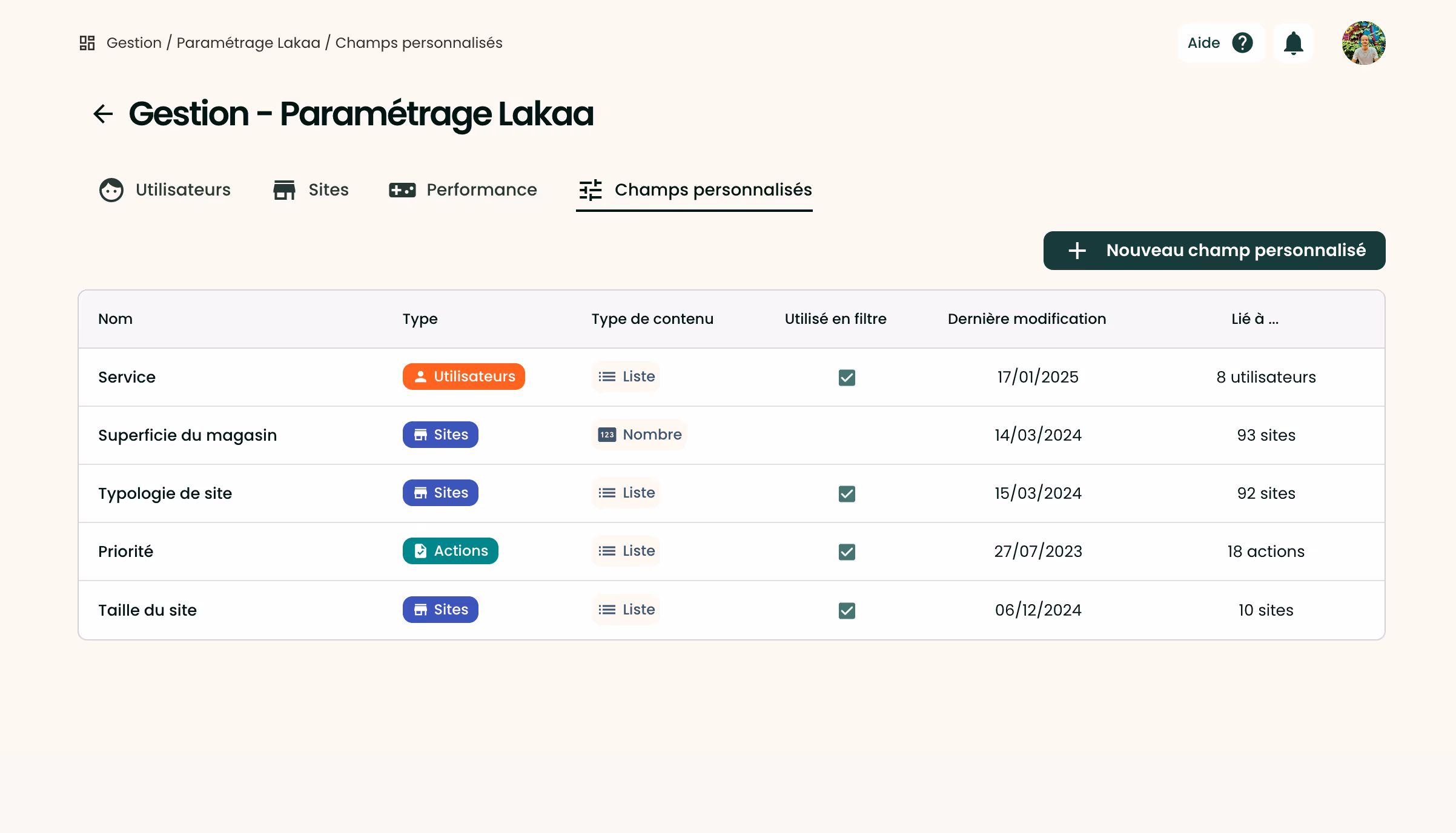Click the Liste badge in the Typologie de site row
The height and width of the screenshot is (833, 1456).
[626, 493]
